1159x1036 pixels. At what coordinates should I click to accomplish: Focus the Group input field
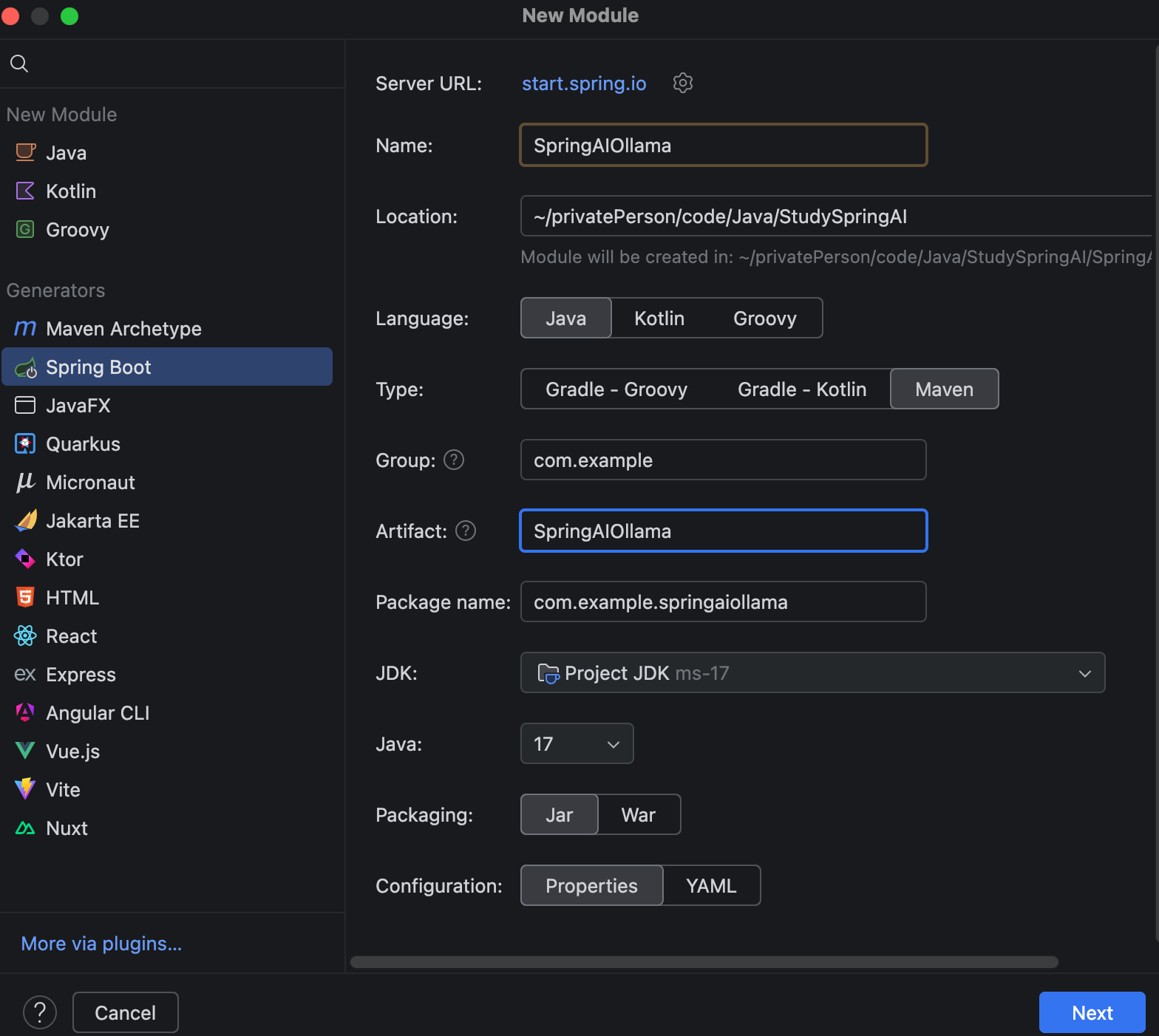724,460
